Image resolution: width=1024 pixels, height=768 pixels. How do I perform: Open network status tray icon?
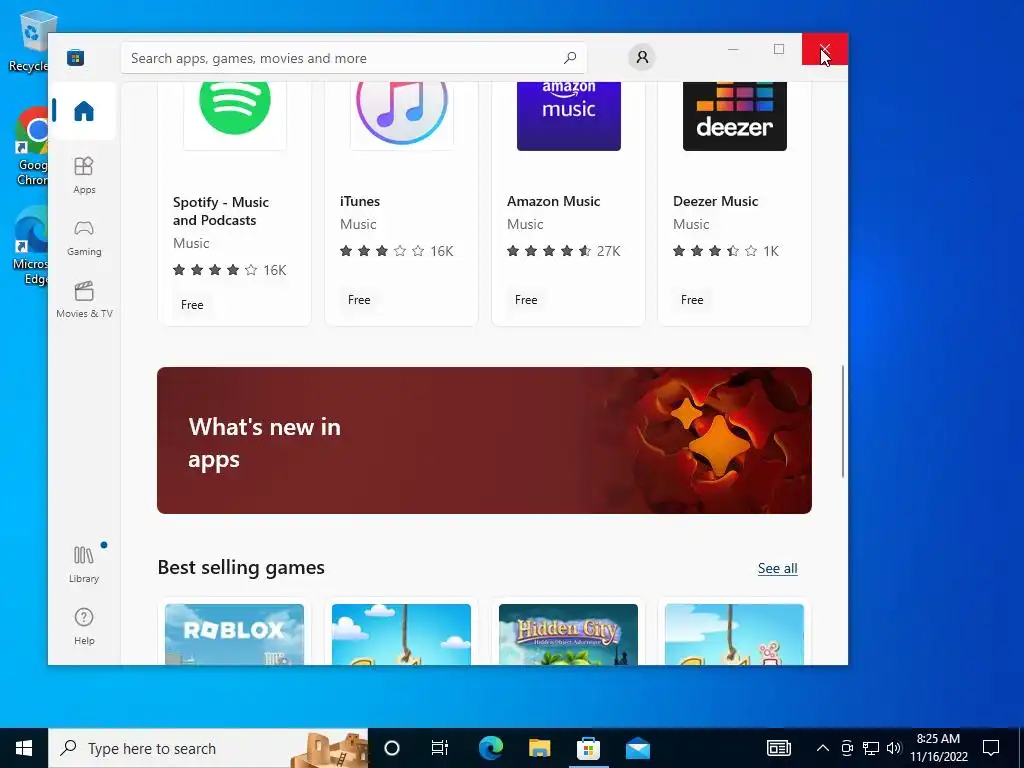tap(871, 748)
